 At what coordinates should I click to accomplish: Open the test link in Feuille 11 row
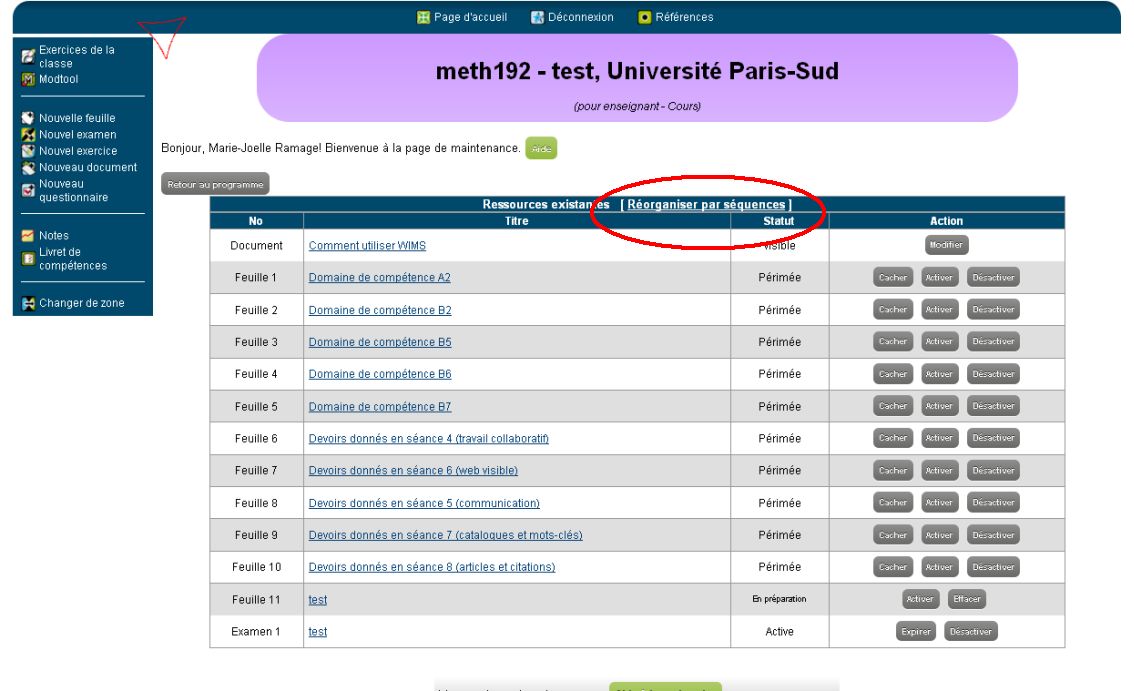317,600
